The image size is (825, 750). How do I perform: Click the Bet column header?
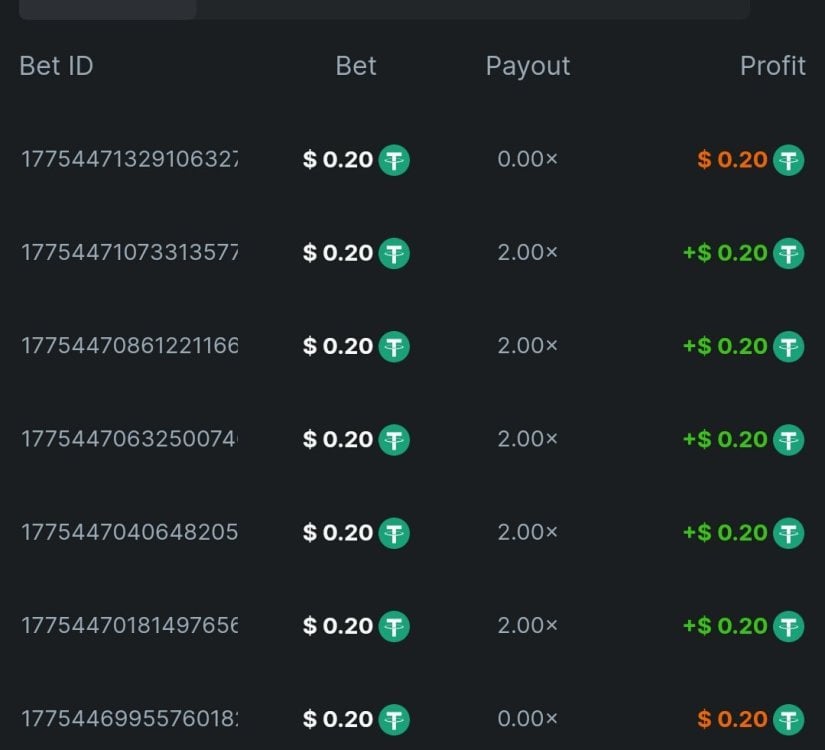(356, 66)
